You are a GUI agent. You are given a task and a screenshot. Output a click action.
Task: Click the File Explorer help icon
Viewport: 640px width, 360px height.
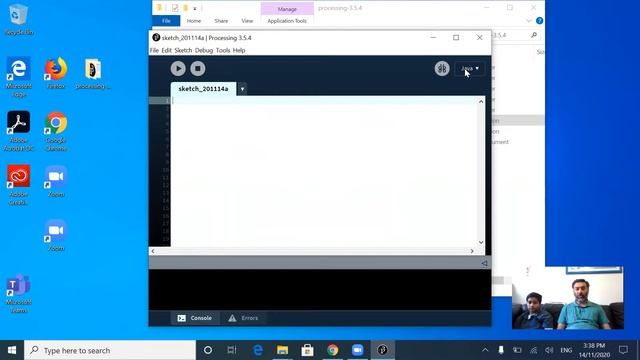click(x=539, y=21)
